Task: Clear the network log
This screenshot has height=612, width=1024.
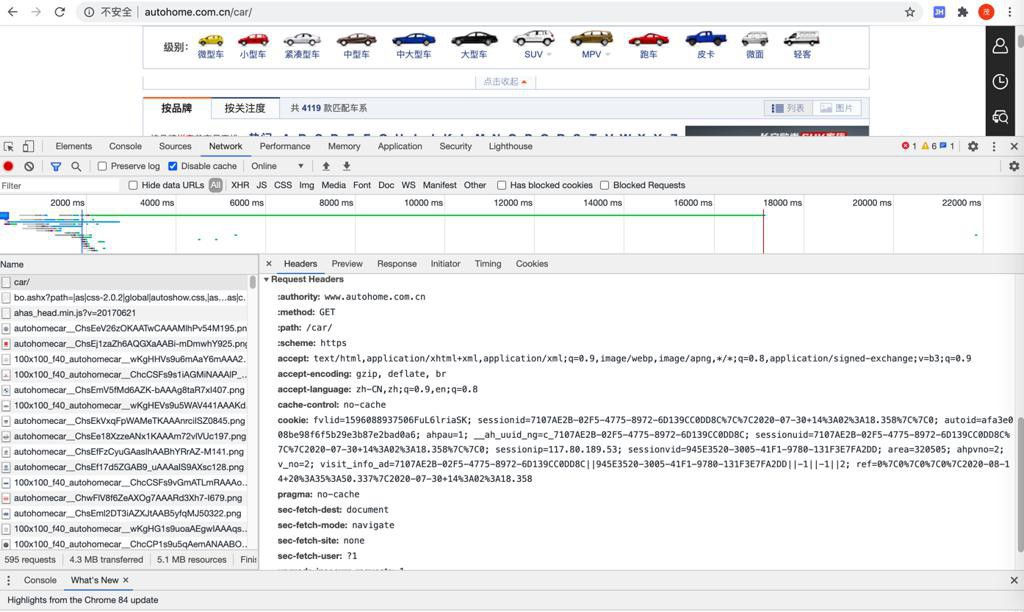Action: (x=29, y=167)
